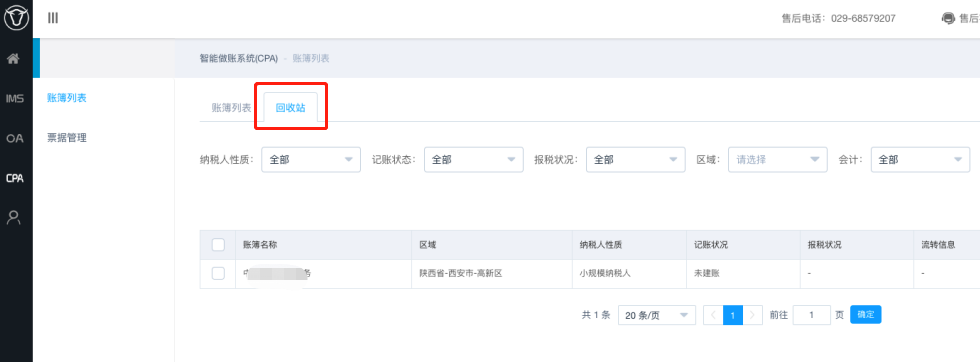The image size is (980, 362).
Task: Expand the 区域 请选择 dropdown
Action: pyautogui.click(x=778, y=159)
